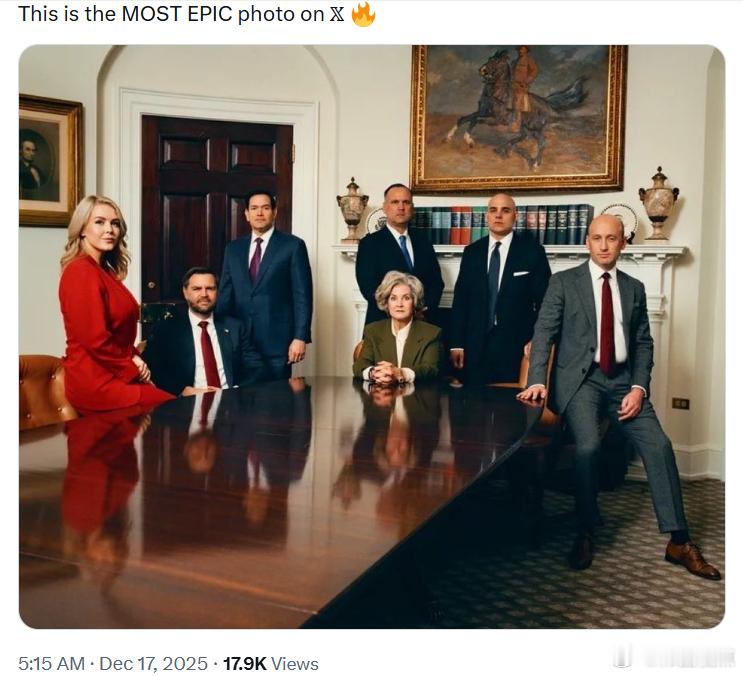
Task: Open the 5:15 AM timestamp link
Action: [x=51, y=663]
